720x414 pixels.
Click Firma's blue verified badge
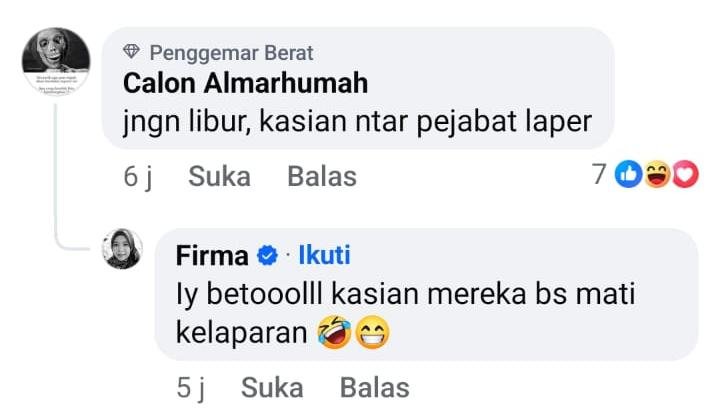point(267,256)
